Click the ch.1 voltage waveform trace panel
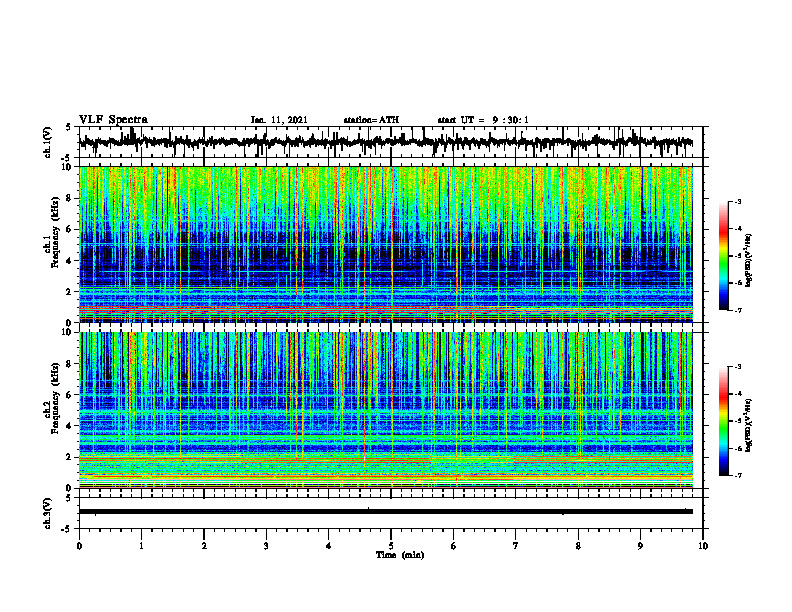 coord(391,142)
